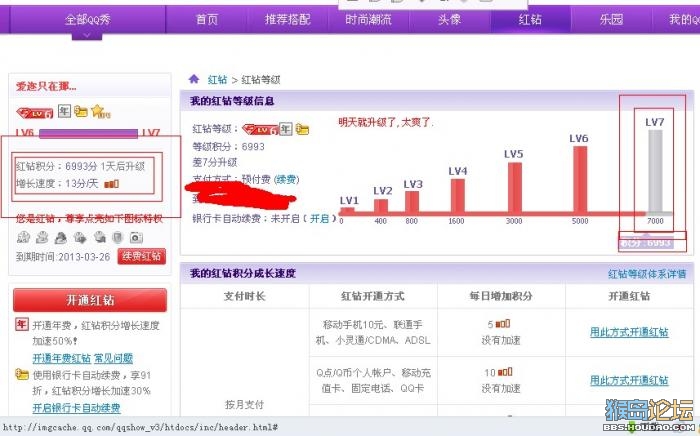This screenshot has height=436, width=700.
Task: Click the 开启银行卡自动续费 link
Action: [76, 408]
